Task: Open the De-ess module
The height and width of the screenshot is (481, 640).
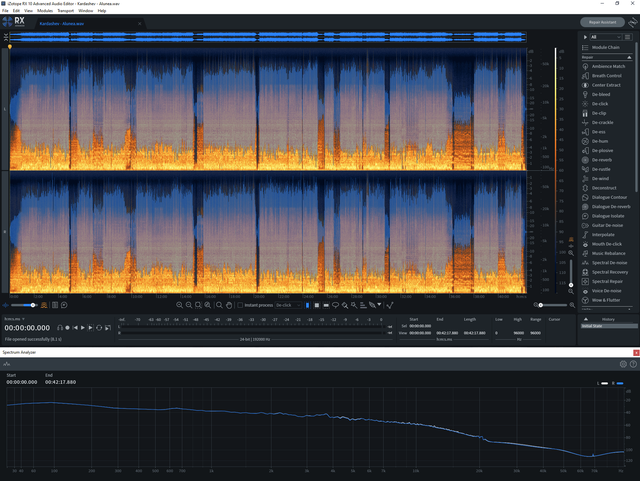Action: pos(594,132)
